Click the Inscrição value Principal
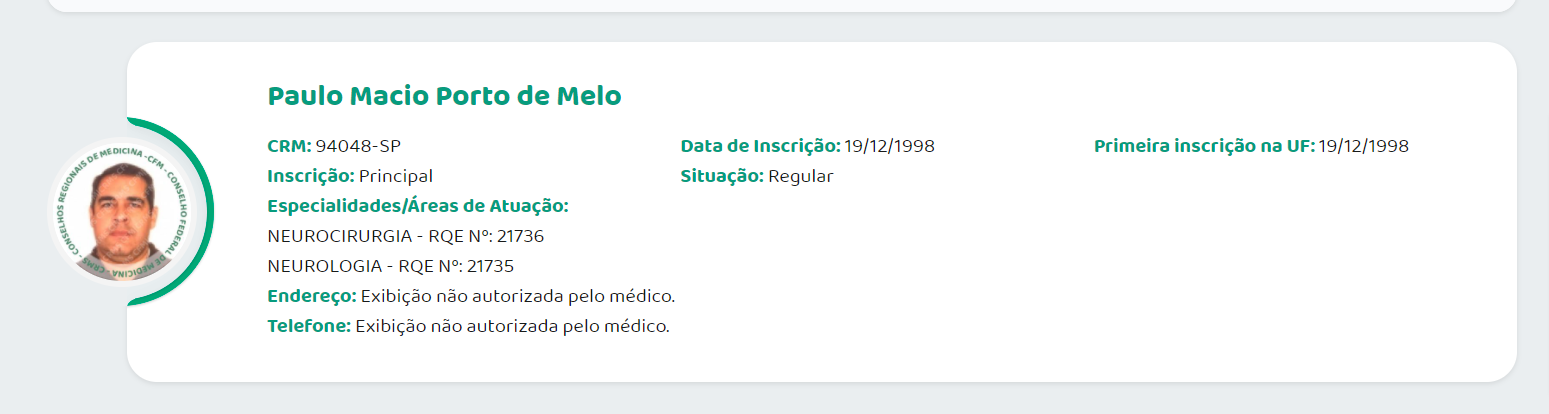1549x414 pixels. pyautogui.click(x=396, y=176)
